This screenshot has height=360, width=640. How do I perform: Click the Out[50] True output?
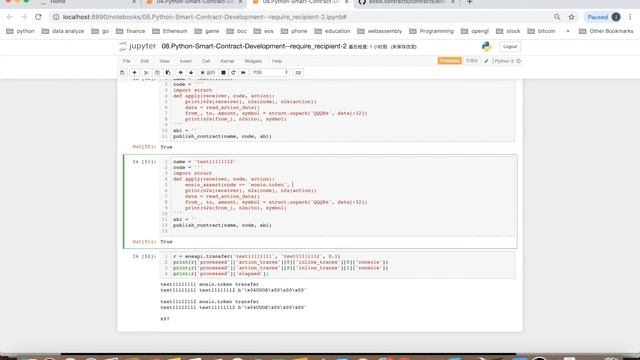(166, 147)
